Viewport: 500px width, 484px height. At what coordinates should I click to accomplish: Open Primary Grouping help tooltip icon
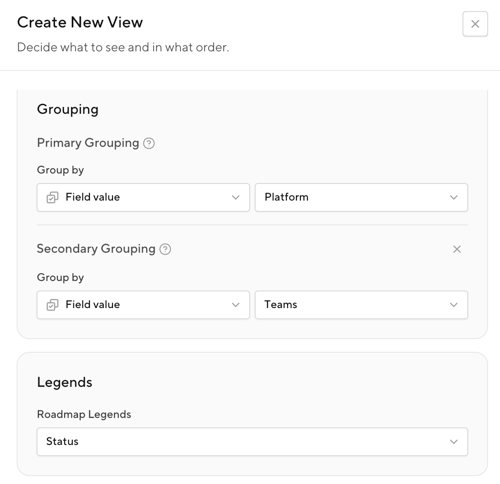(149, 143)
